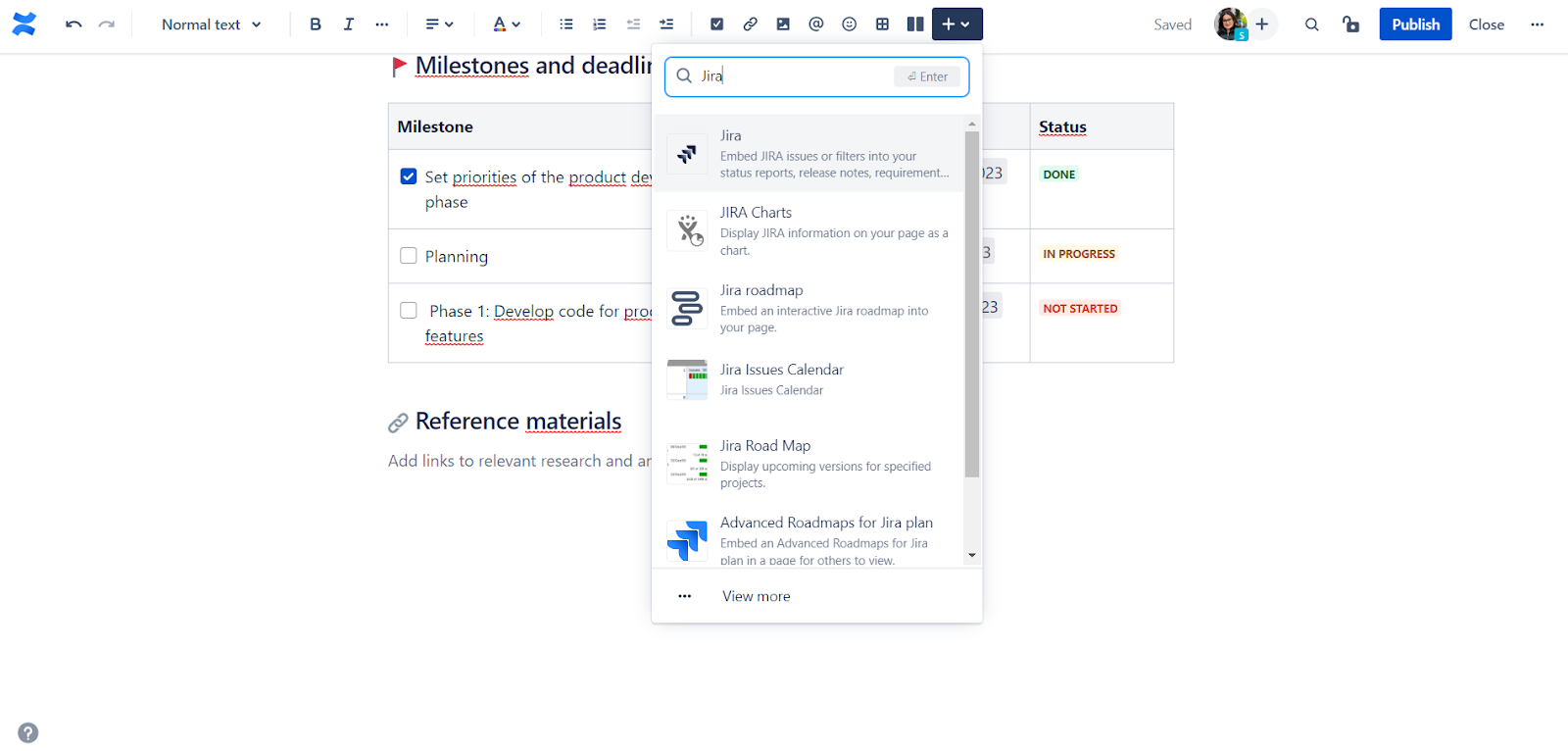Select JIRA Charts macro

tap(808, 231)
